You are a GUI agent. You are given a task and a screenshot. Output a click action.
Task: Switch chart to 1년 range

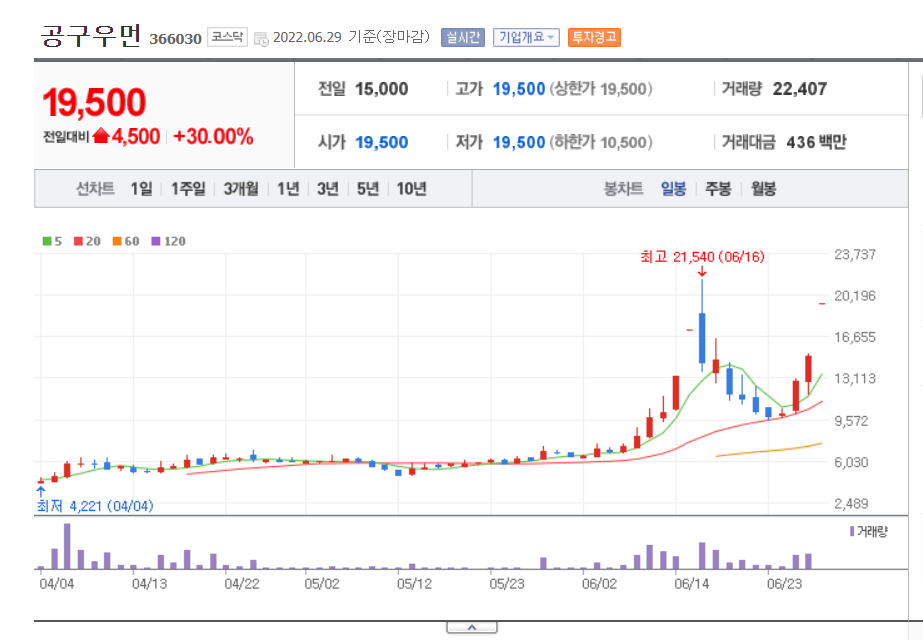click(x=288, y=189)
